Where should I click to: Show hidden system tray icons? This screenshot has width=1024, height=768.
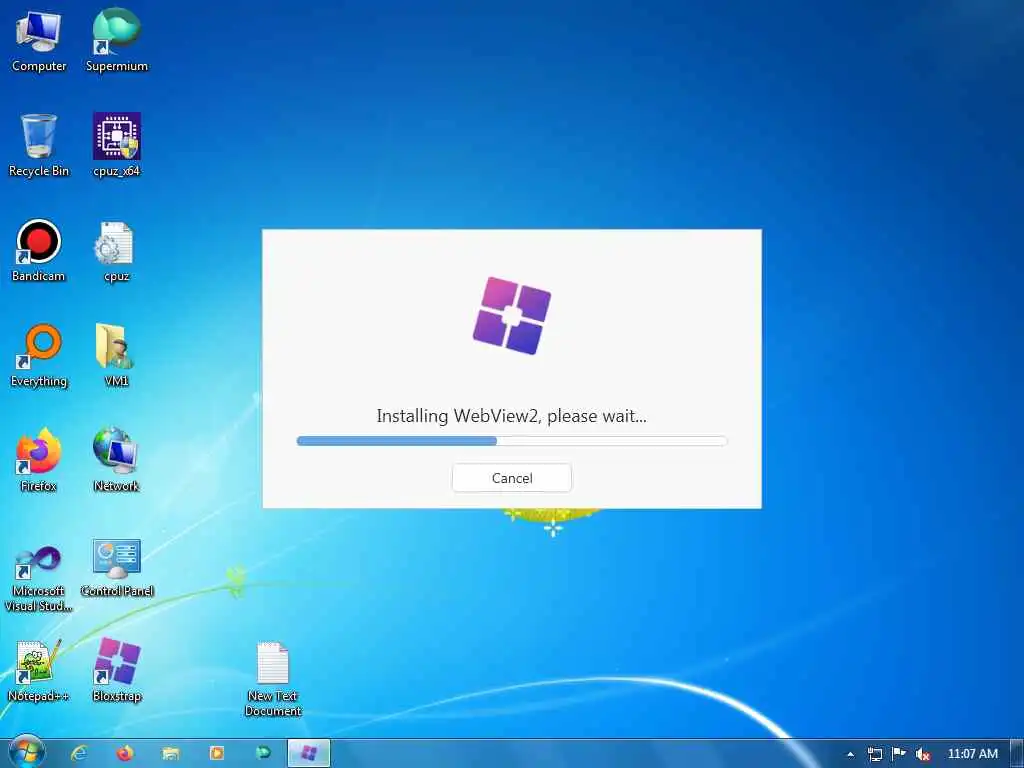pos(850,754)
